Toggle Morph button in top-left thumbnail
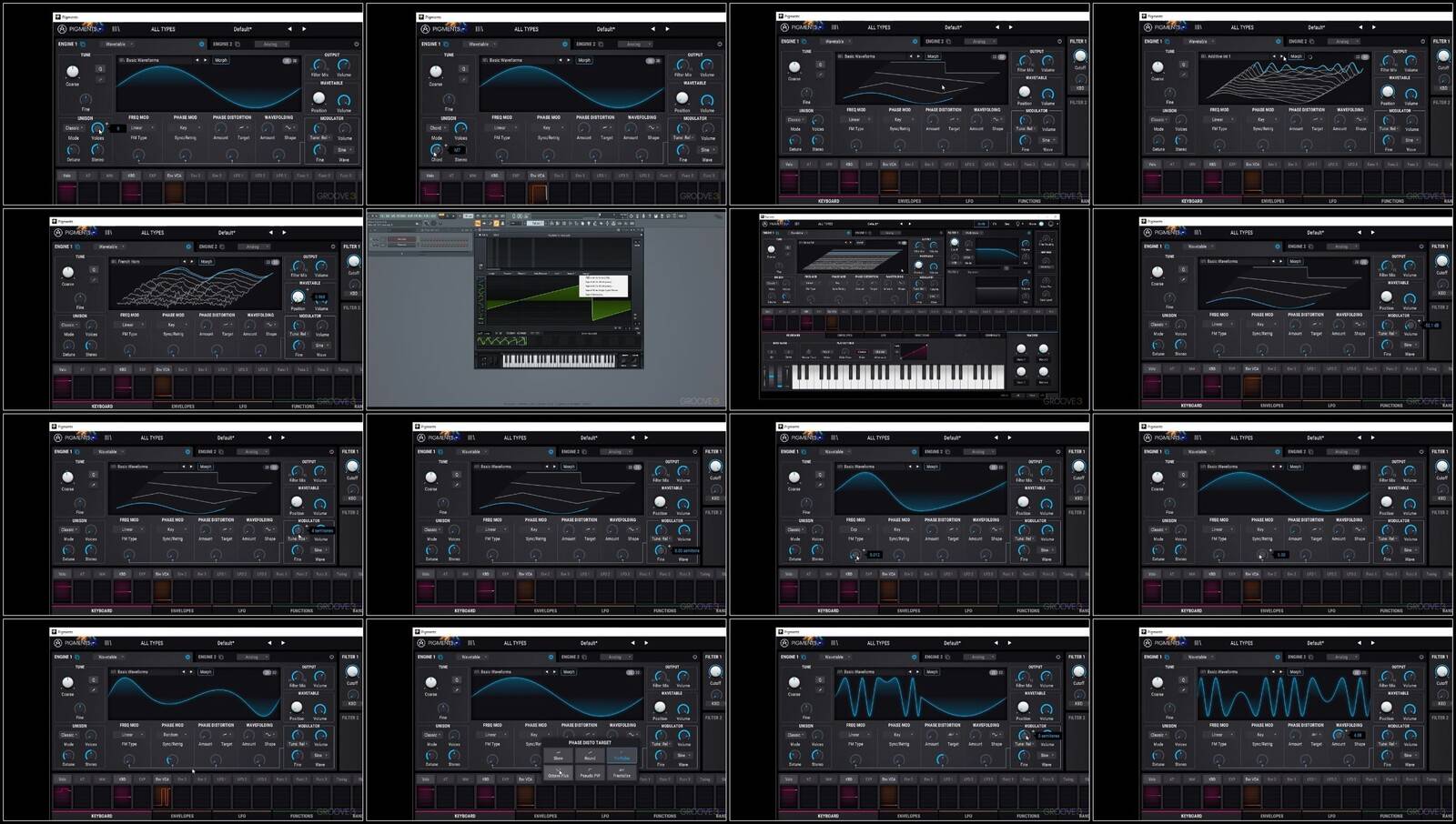The height and width of the screenshot is (824, 1456). [221, 60]
